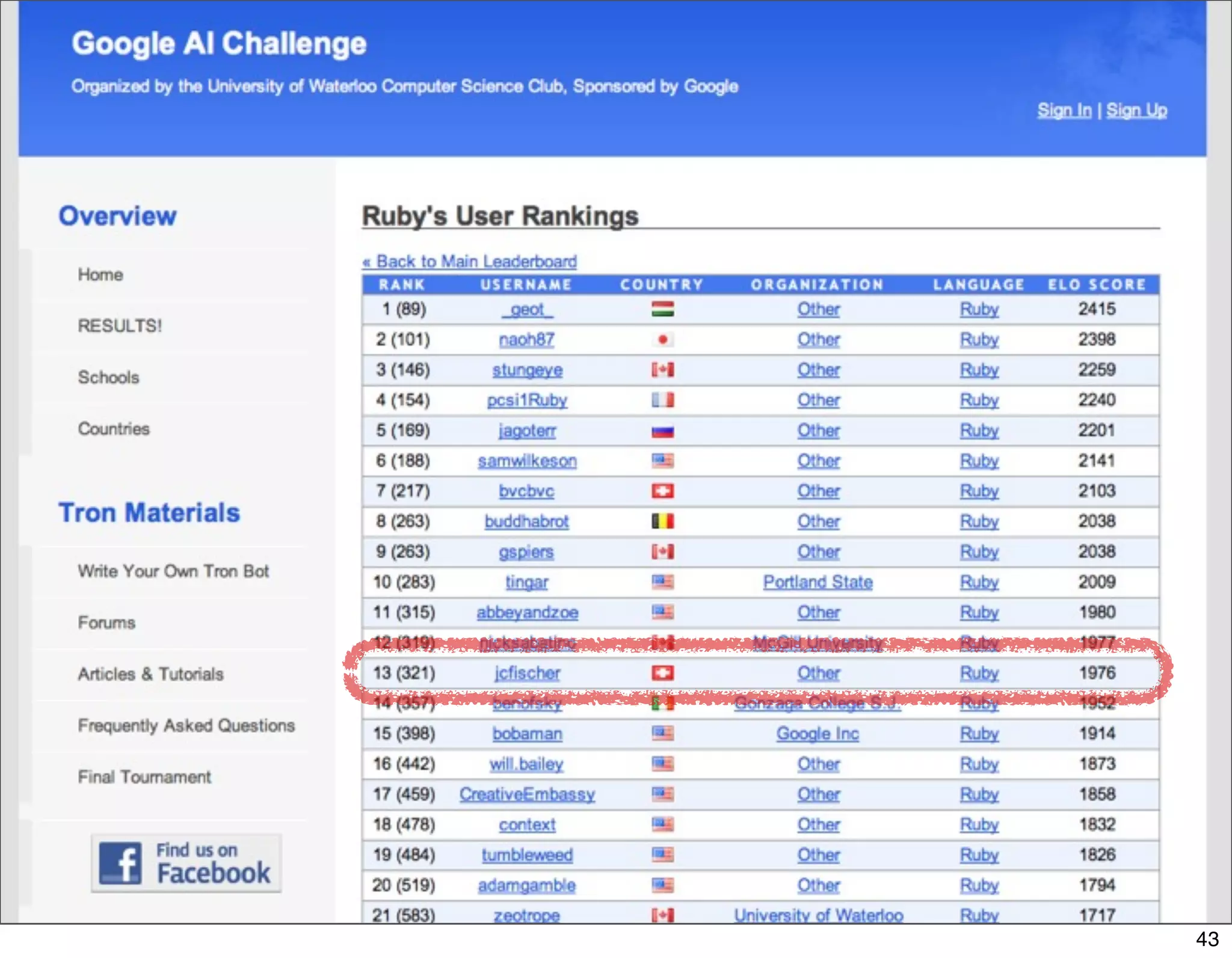The width and height of the screenshot is (1232, 958).
Task: Click the Russian flag in jagoterr's row
Action: pos(662,431)
